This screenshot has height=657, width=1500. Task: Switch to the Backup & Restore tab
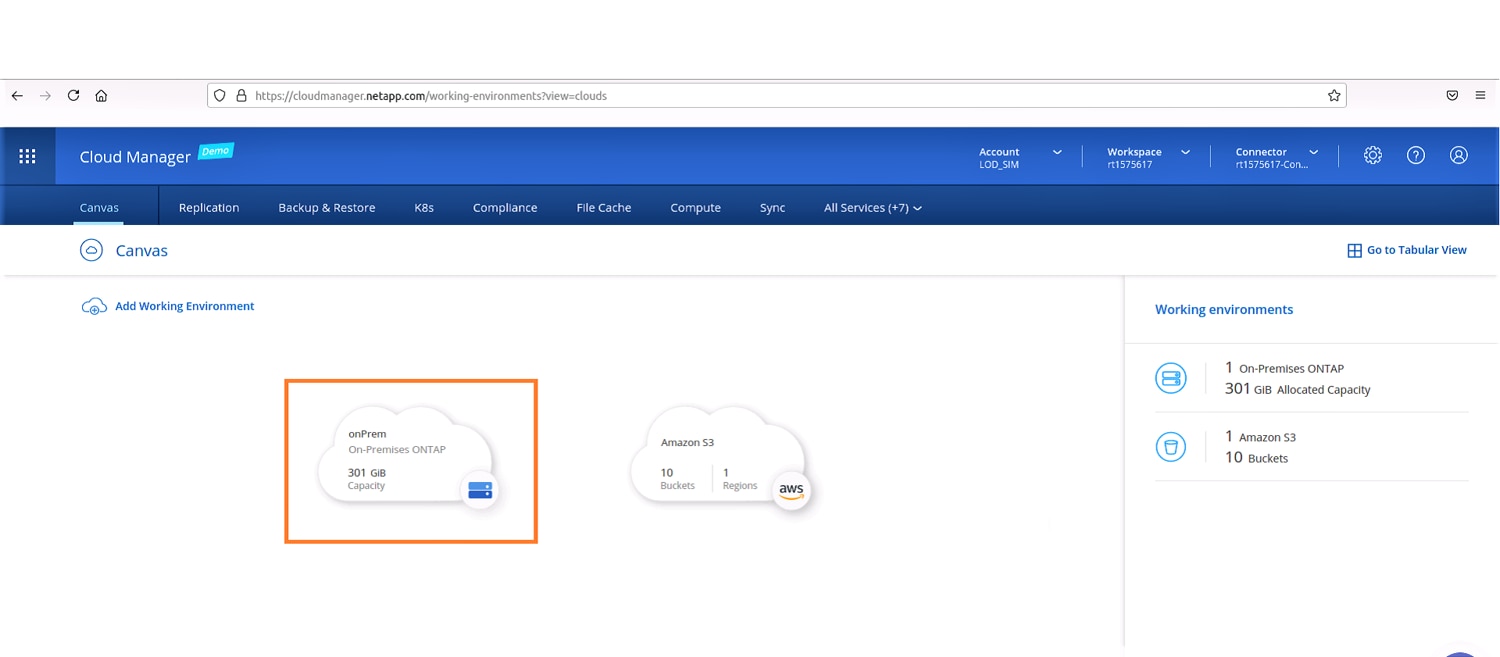327,208
